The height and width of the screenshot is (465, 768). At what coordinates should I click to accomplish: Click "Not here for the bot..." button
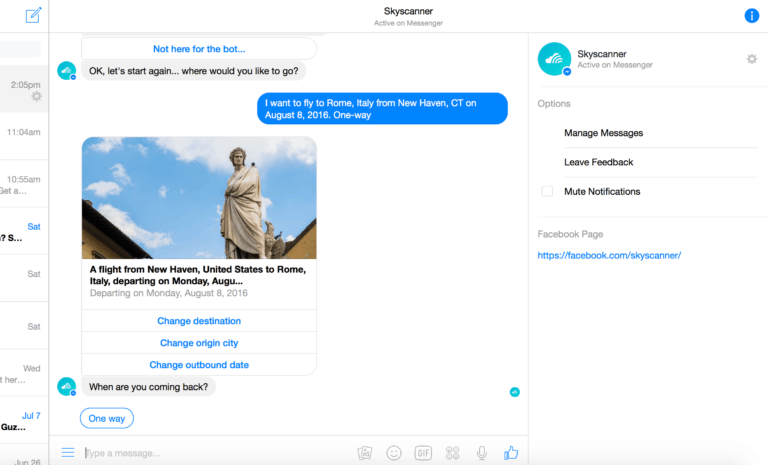click(199, 49)
